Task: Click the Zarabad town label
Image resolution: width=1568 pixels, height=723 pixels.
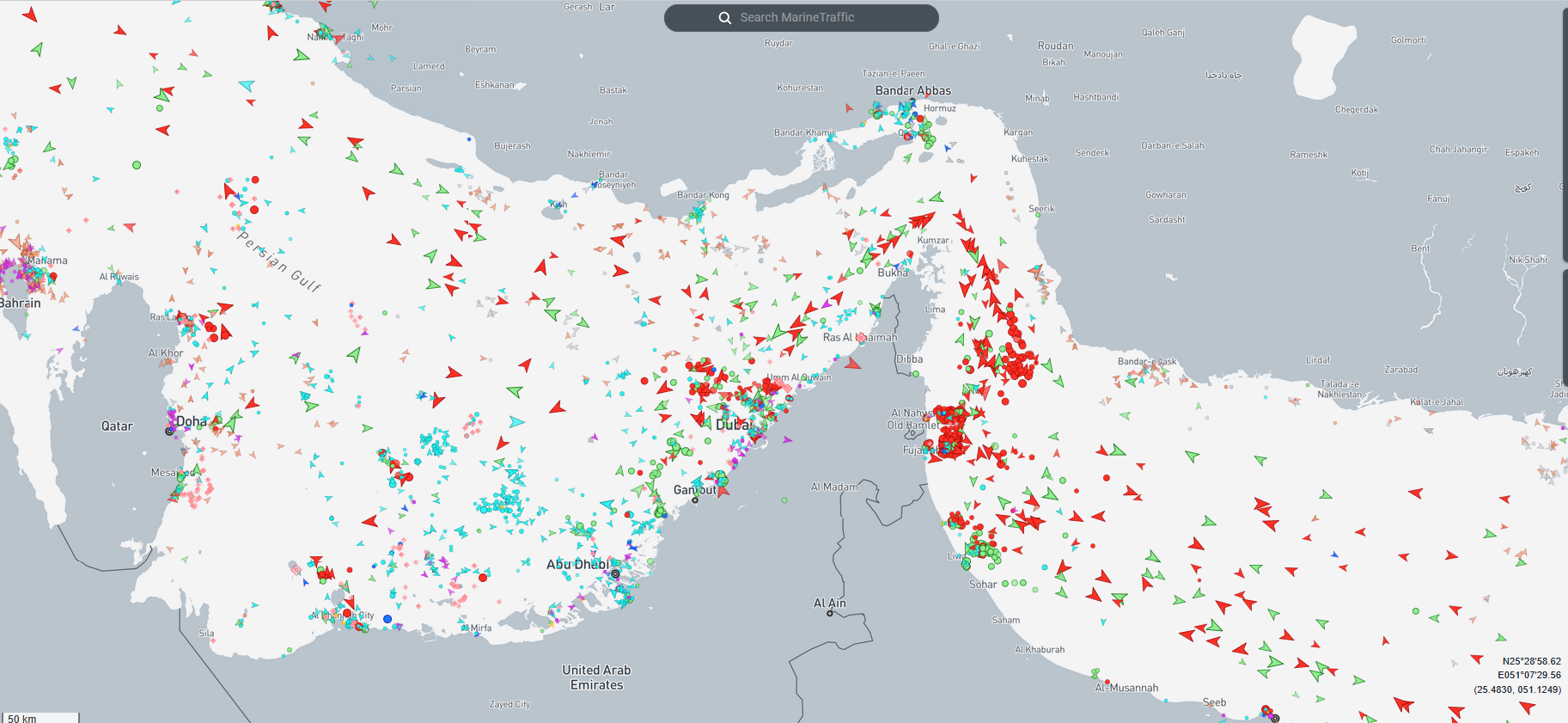Action: tap(1401, 370)
